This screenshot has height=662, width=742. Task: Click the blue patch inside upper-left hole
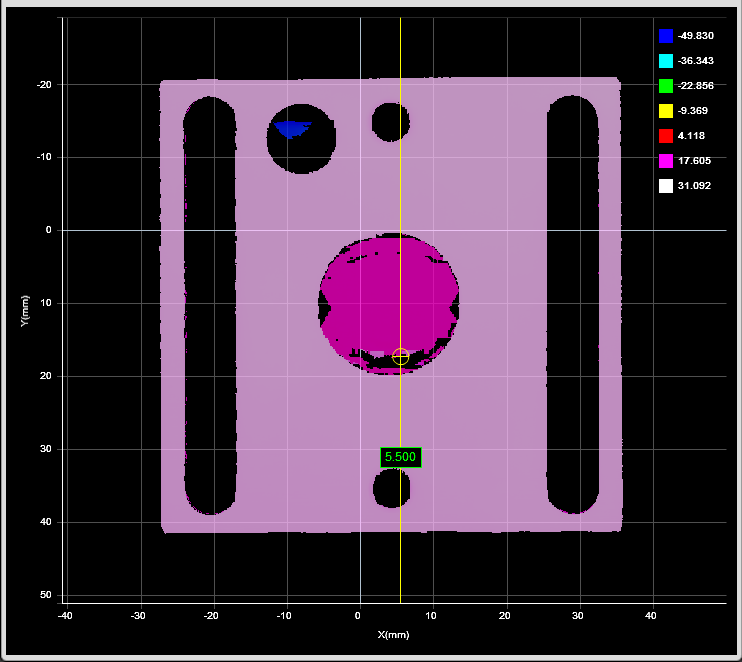coord(292,128)
